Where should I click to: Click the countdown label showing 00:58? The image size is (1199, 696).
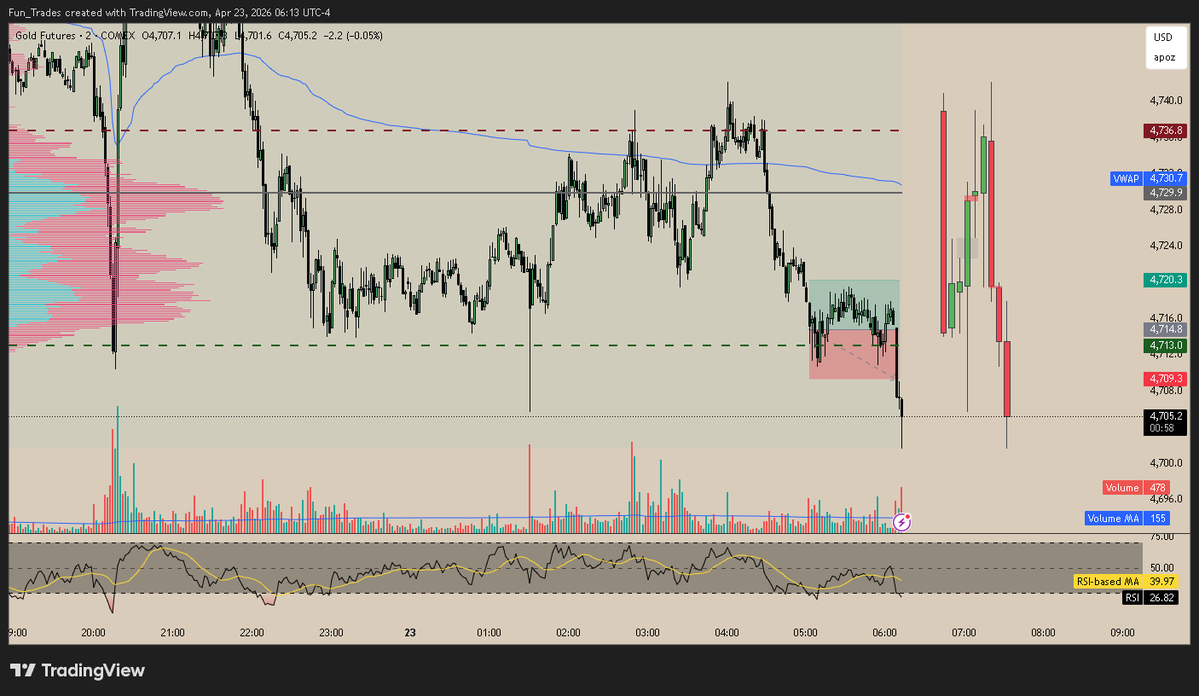point(1164,426)
